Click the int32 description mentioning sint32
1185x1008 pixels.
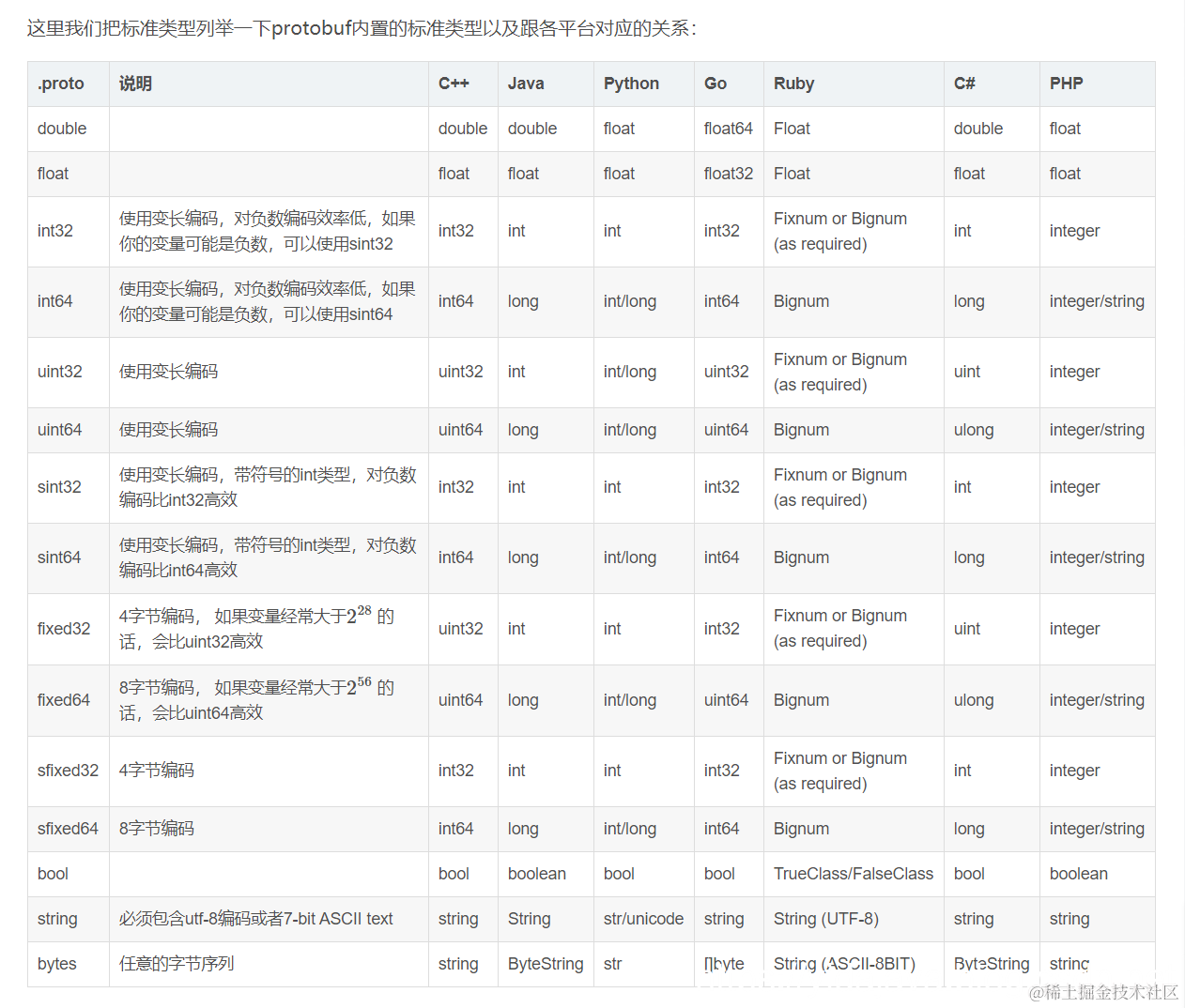click(x=268, y=231)
